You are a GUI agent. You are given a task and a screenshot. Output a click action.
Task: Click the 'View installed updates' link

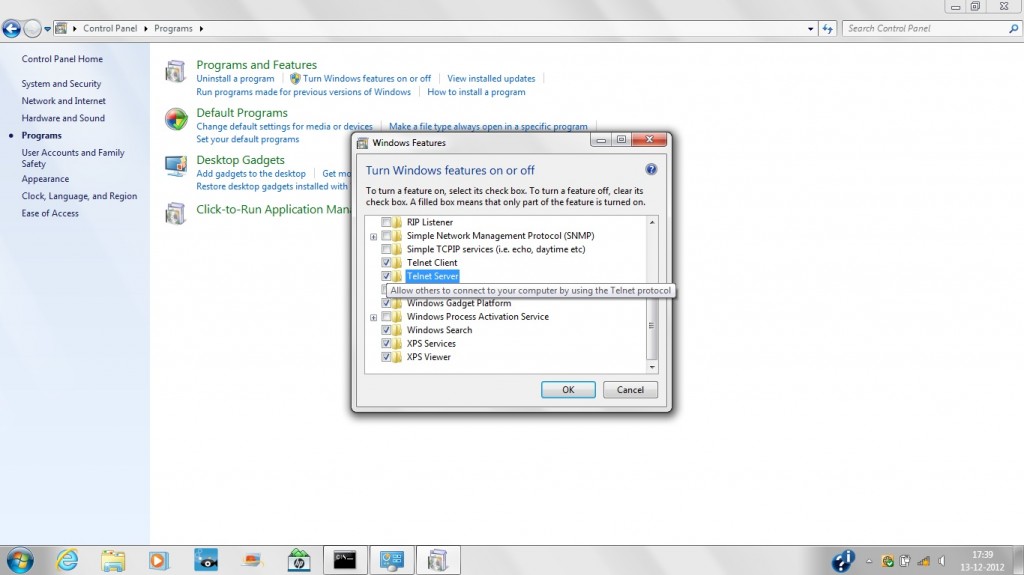pyautogui.click(x=491, y=78)
